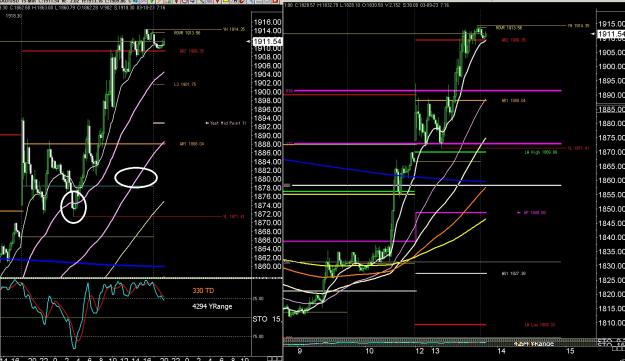Select the orange '330 TD' label
The width and height of the screenshot is (625, 361).
(x=203, y=290)
